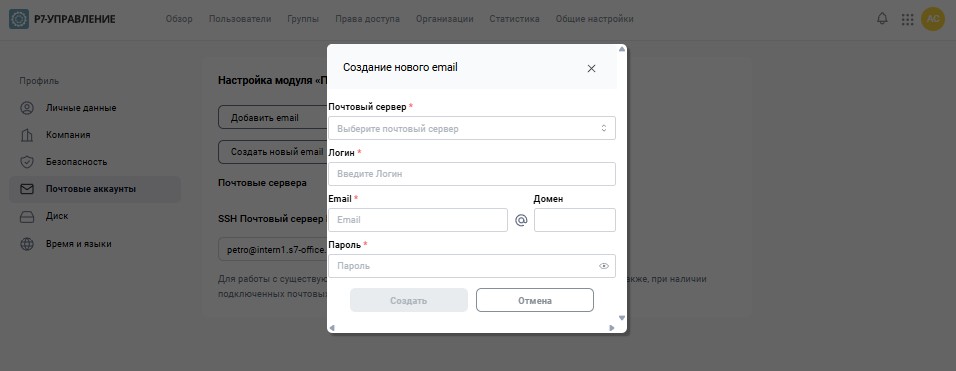The image size is (956, 371).
Task: Click the Отмена button
Action: (x=535, y=300)
